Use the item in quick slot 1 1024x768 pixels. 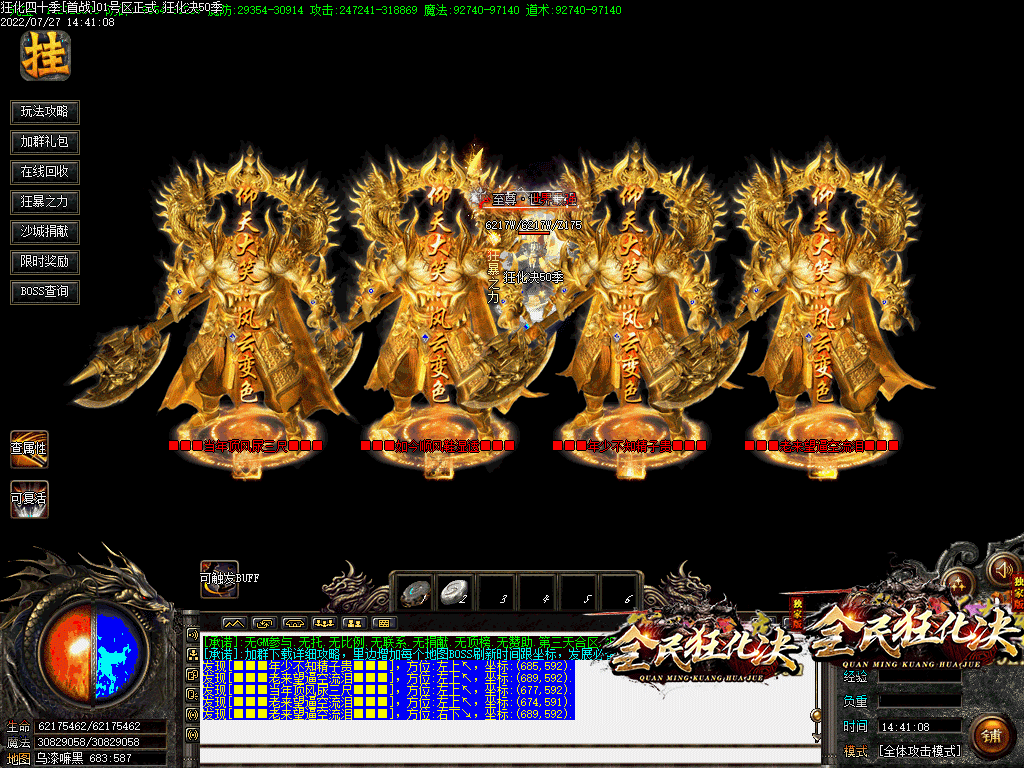click(415, 591)
